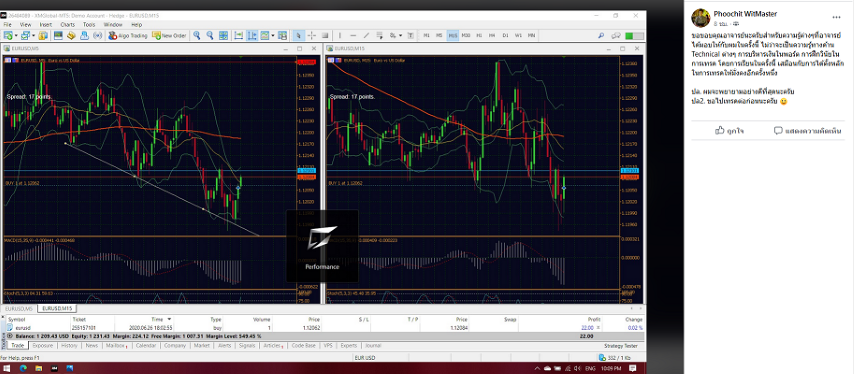
Task: Toggle chart auto scroll button
Action: coord(239,35)
